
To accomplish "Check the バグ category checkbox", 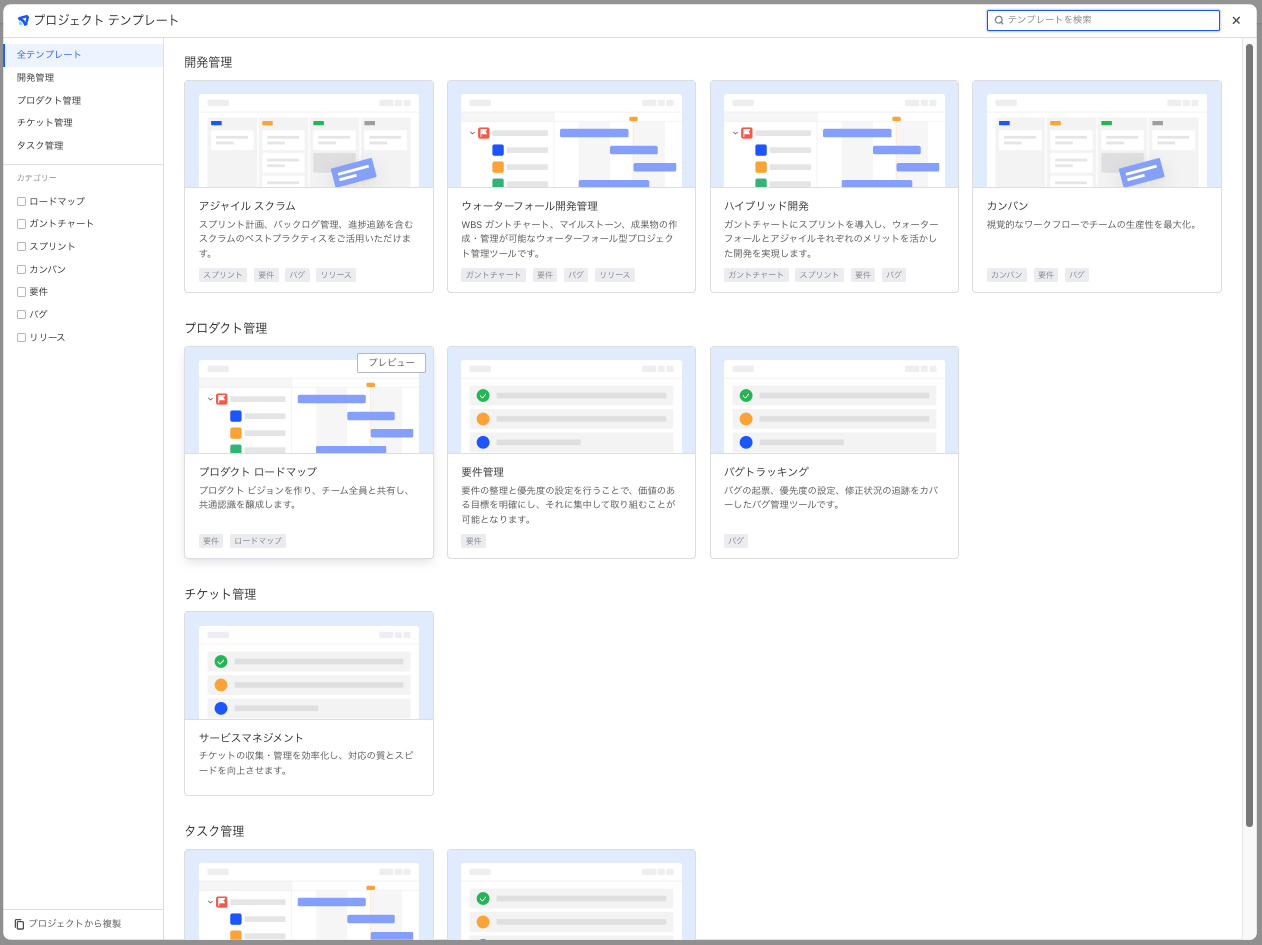I will [x=21, y=315].
